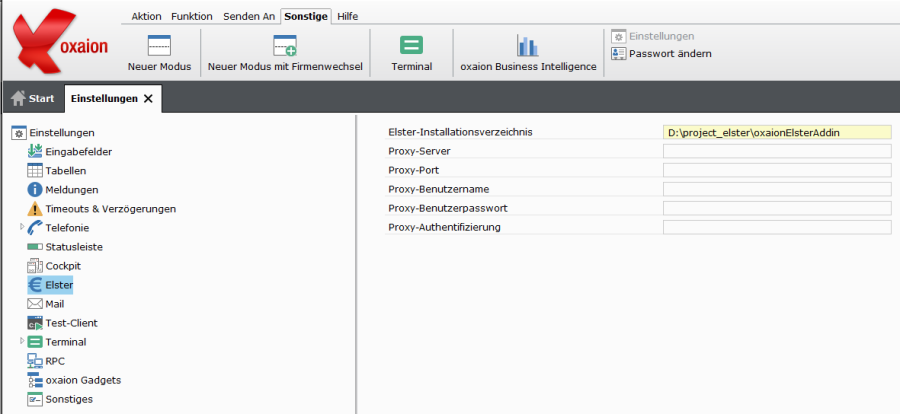Expand the Telefonie tree node
Screen dimensions: 900x414
click(x=22, y=227)
